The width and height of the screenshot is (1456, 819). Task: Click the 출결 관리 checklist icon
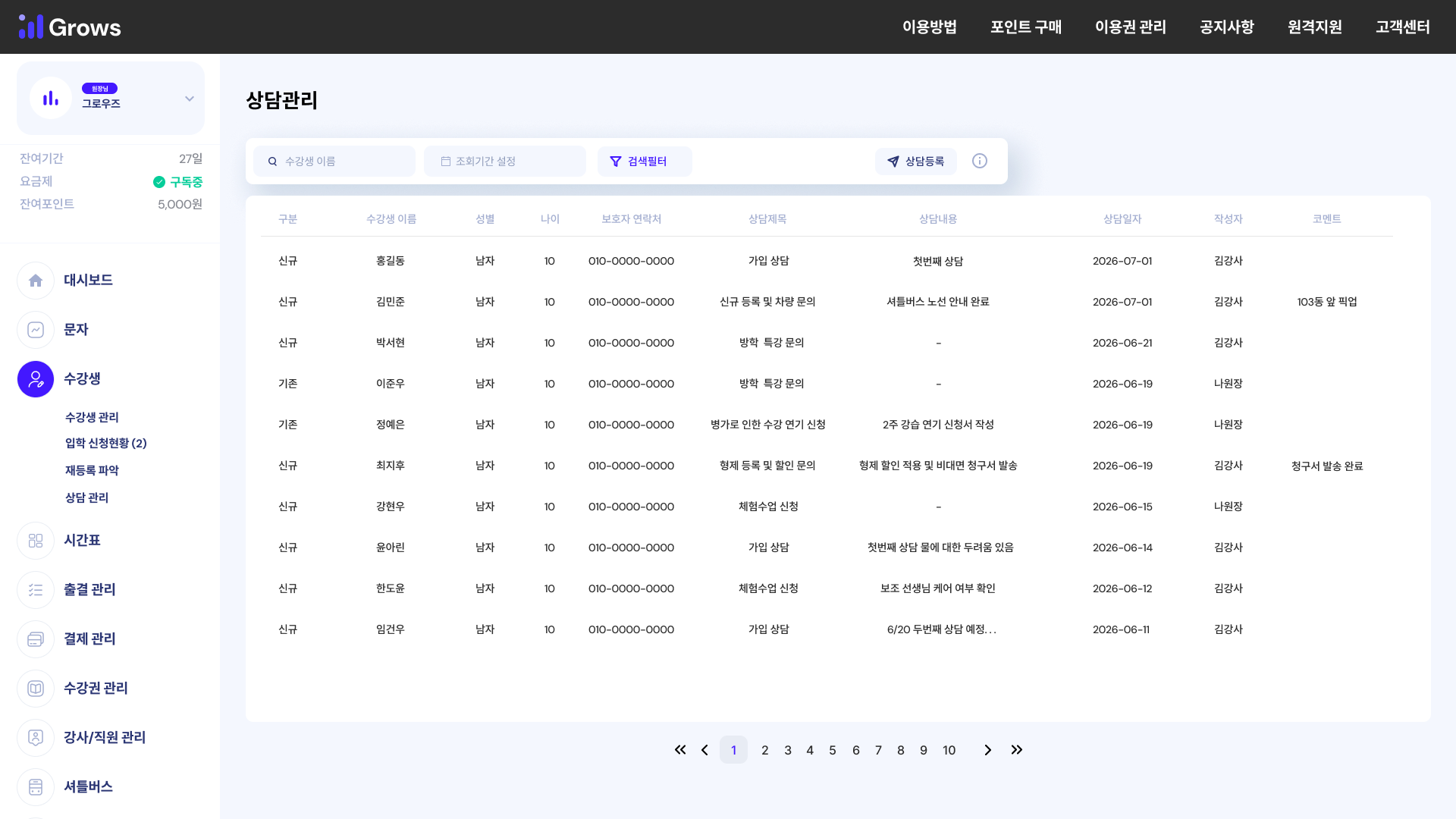pos(36,590)
